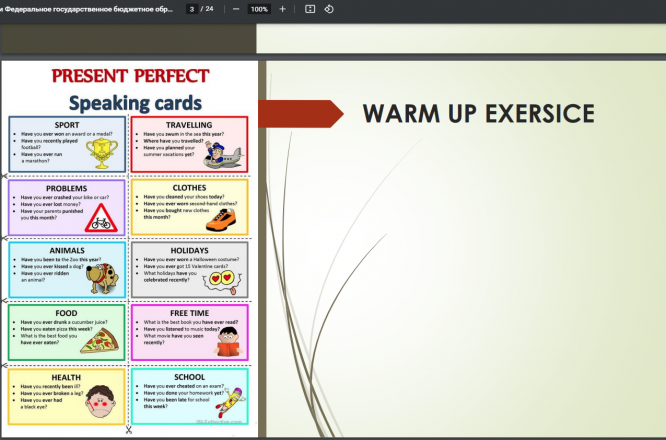Click the boy reading a book image
Viewport: 666px width, 440px height.
click(x=229, y=341)
